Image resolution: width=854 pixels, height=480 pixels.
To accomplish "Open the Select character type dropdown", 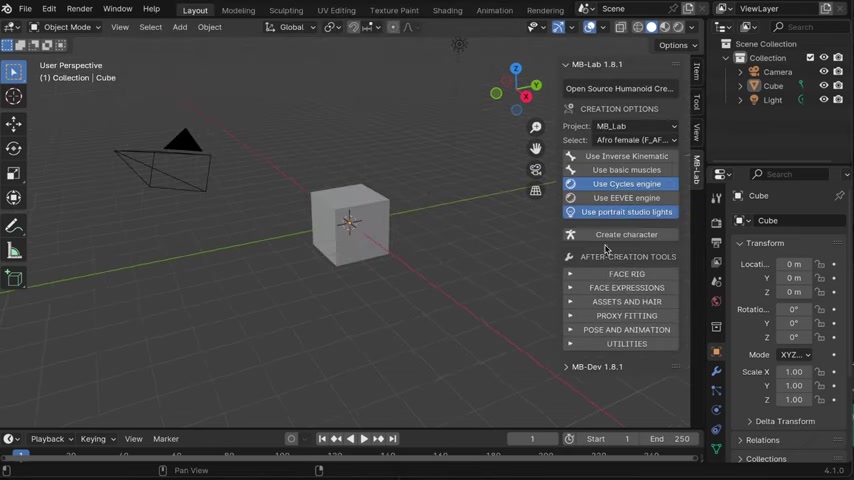I will 636,140.
